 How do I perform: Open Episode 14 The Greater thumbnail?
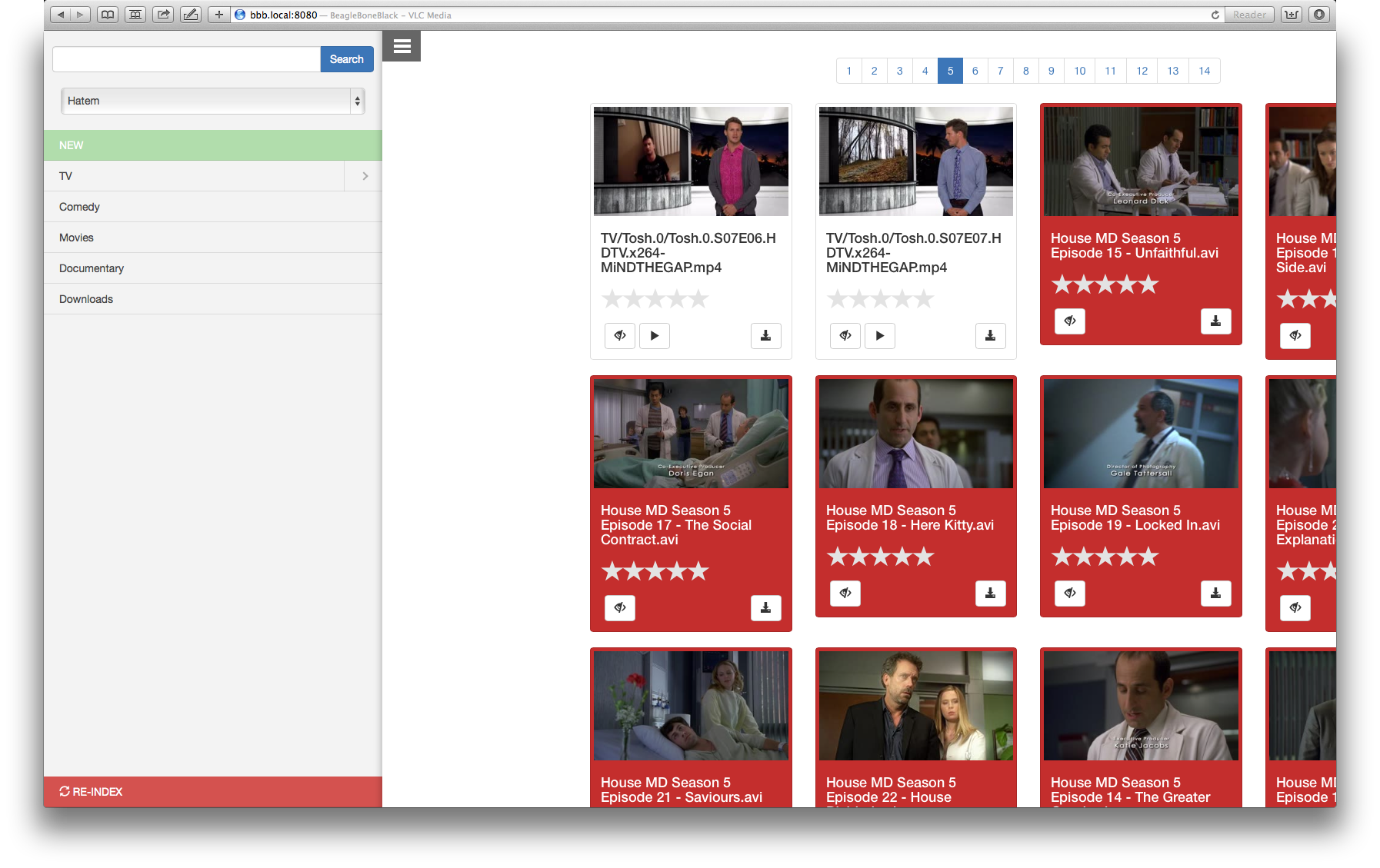(x=1141, y=706)
